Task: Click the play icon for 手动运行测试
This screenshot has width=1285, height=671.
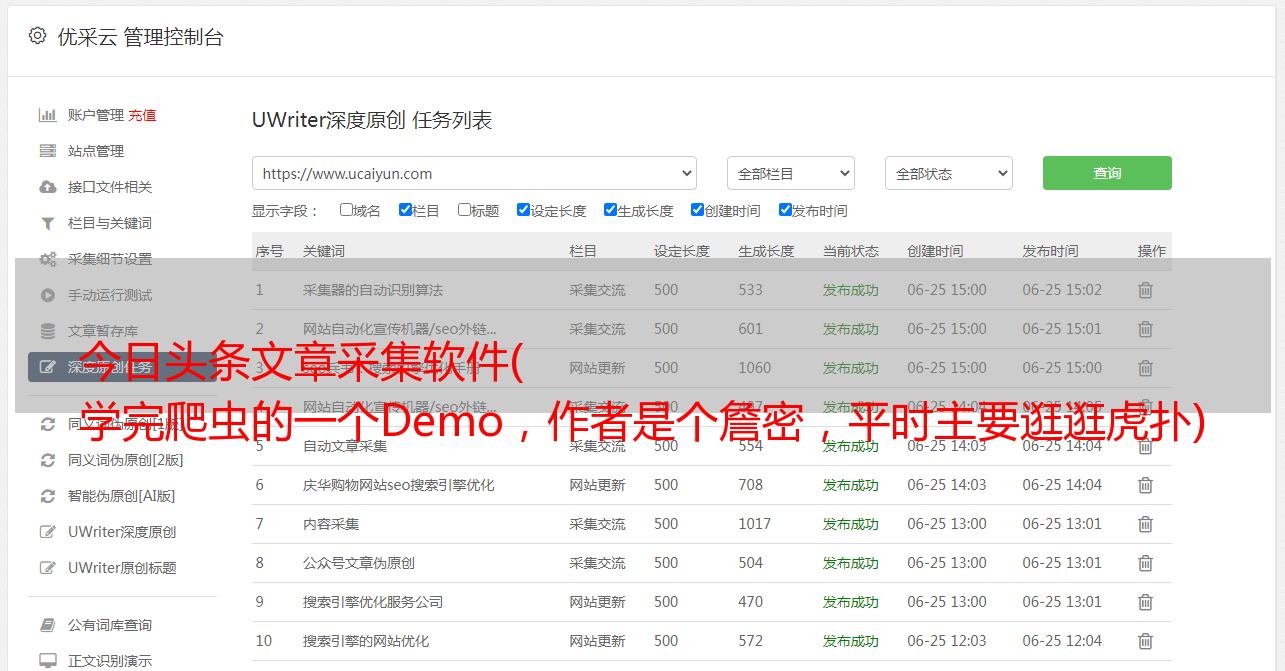Action: pyautogui.click(x=47, y=295)
